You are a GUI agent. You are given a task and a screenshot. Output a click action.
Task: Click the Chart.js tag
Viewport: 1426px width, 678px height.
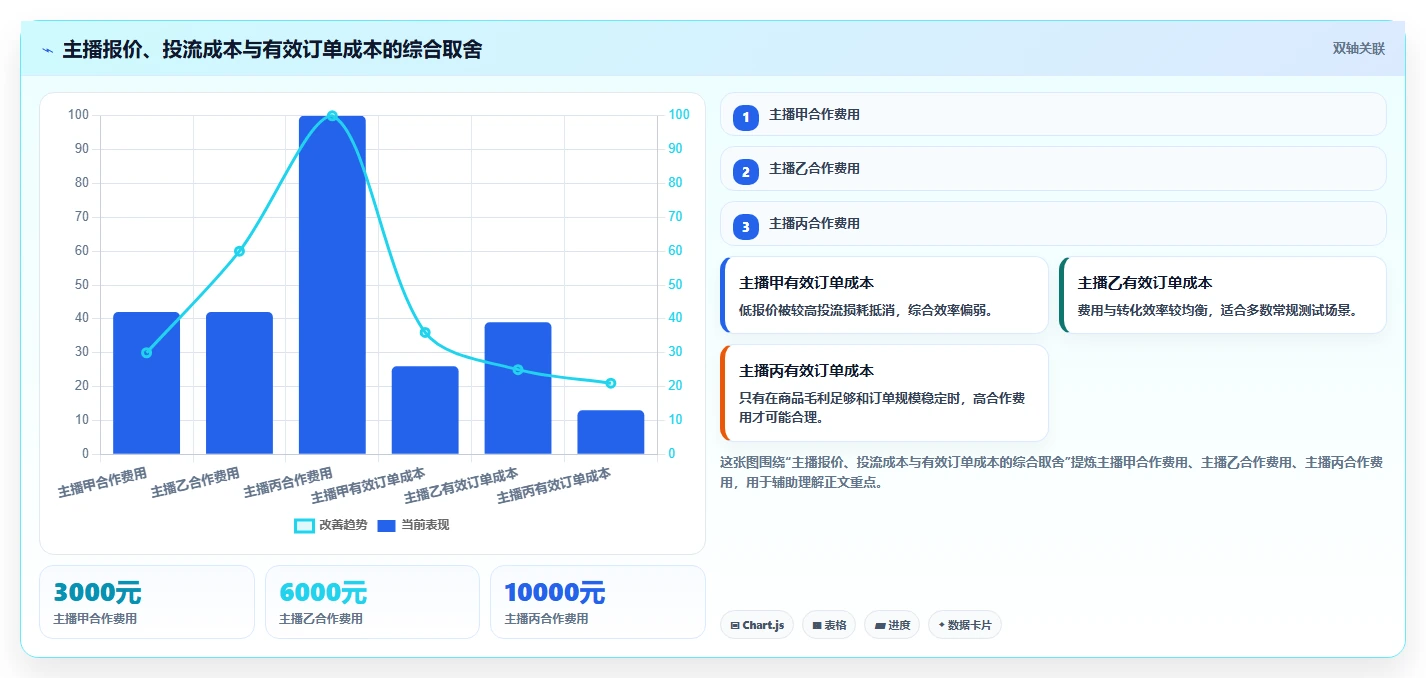point(757,625)
